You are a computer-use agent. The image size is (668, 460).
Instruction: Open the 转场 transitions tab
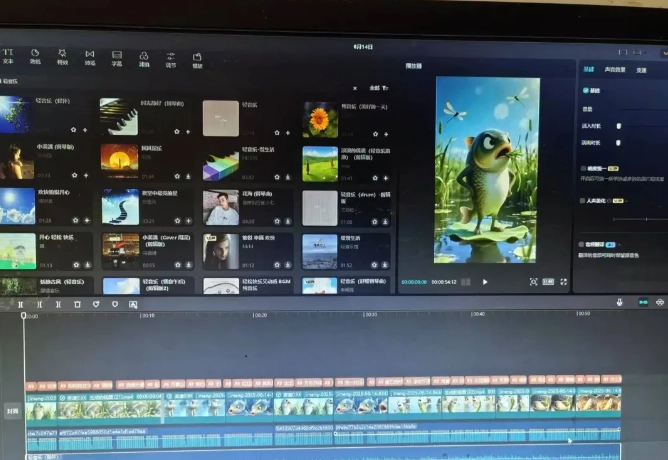coord(89,58)
